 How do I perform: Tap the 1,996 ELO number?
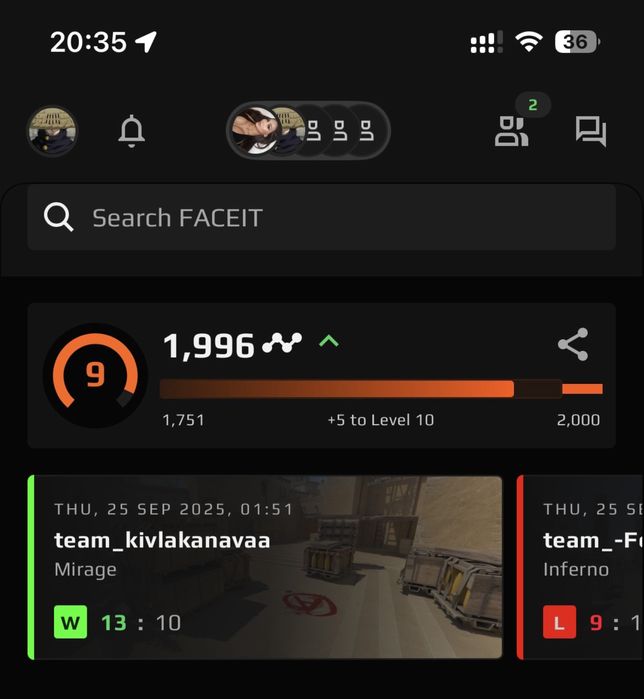[209, 346]
